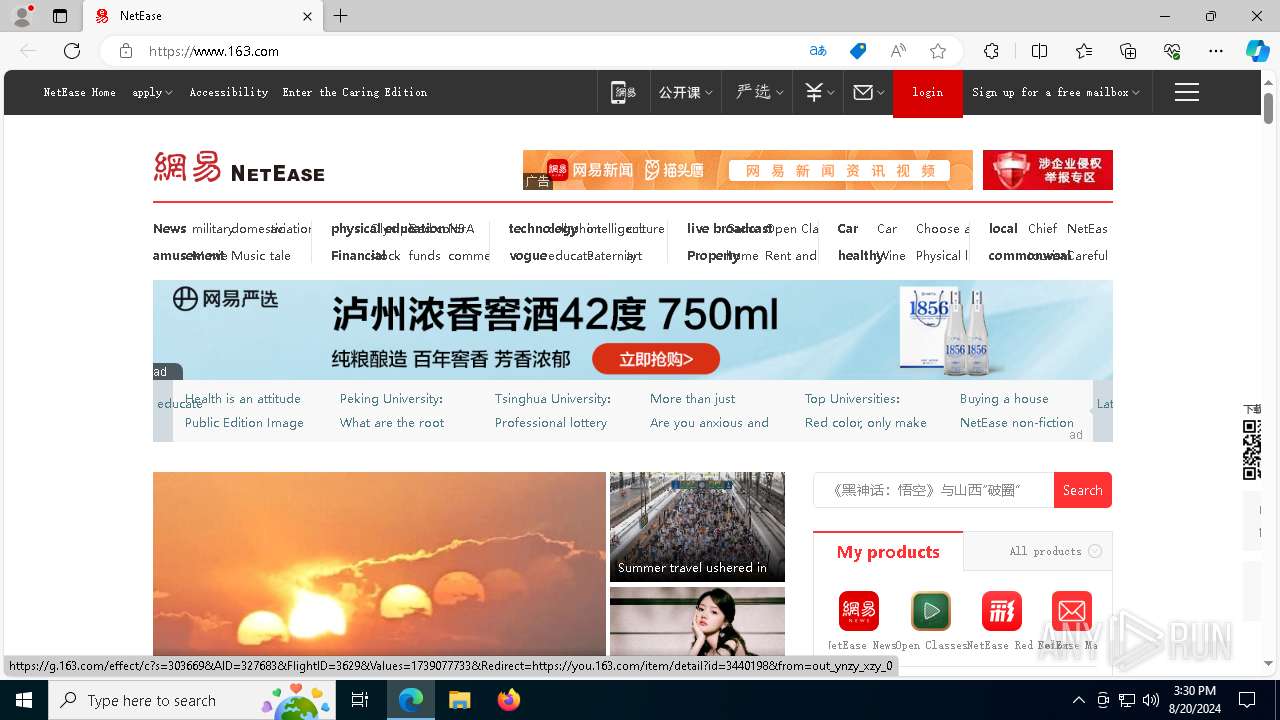
Task: Toggle split screen view icon
Action: click(x=1039, y=51)
